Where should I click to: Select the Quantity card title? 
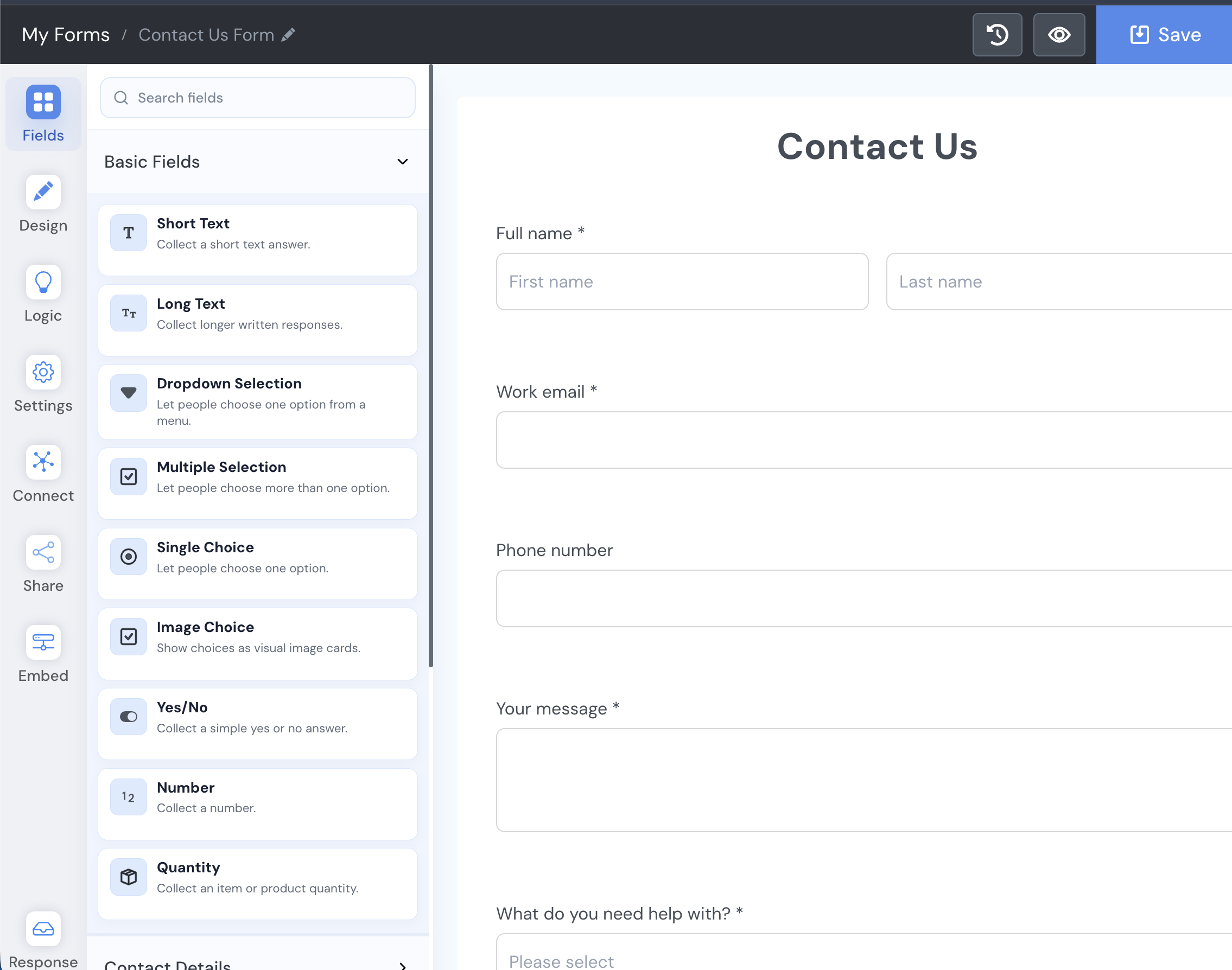coord(188,867)
